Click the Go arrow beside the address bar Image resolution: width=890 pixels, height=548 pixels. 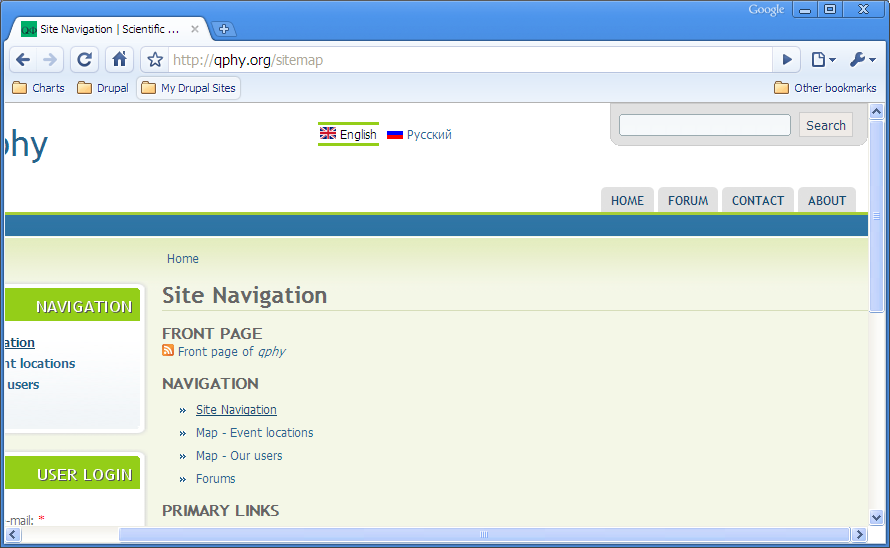click(x=787, y=60)
